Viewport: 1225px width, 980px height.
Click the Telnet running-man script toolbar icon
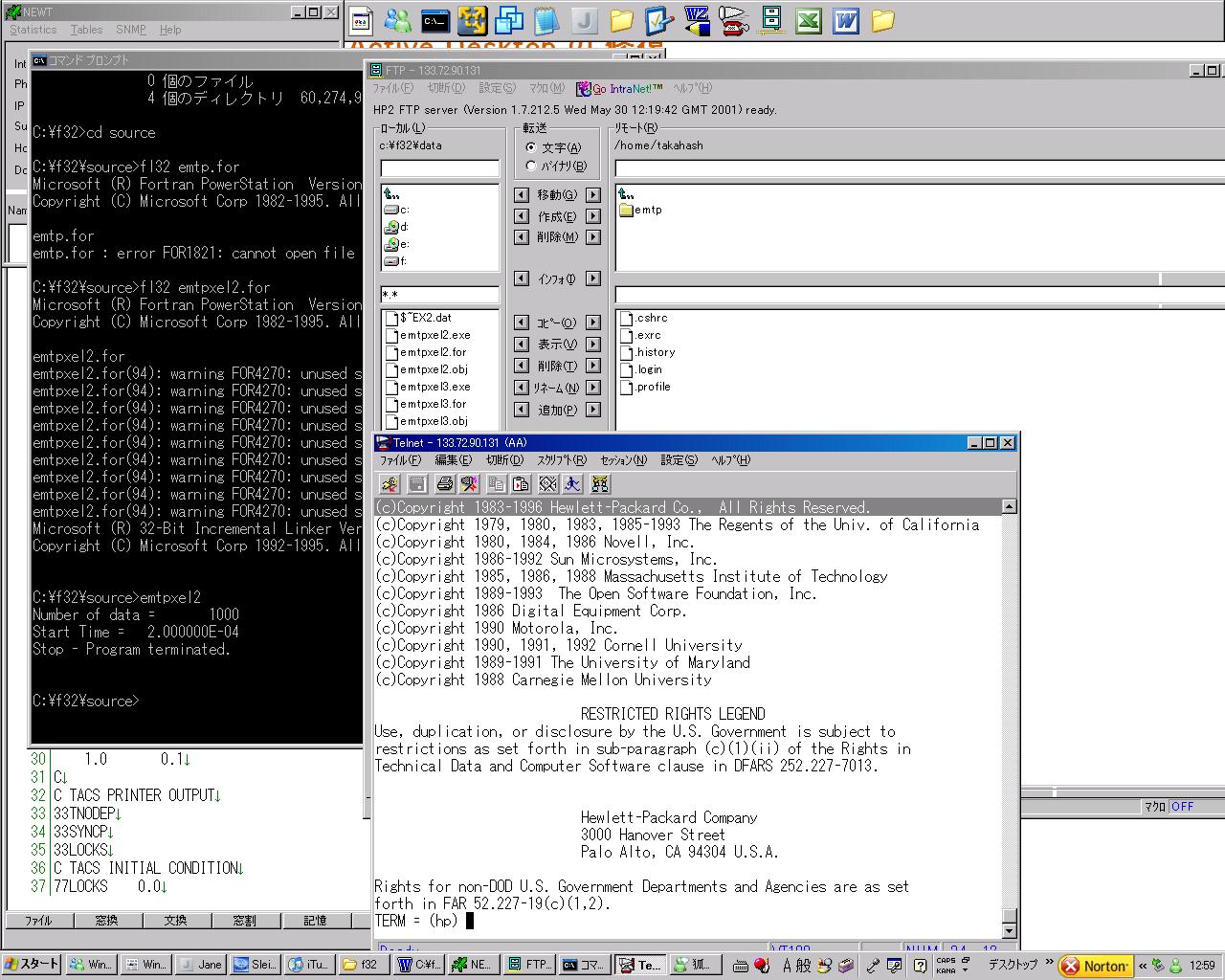pyautogui.click(x=572, y=484)
